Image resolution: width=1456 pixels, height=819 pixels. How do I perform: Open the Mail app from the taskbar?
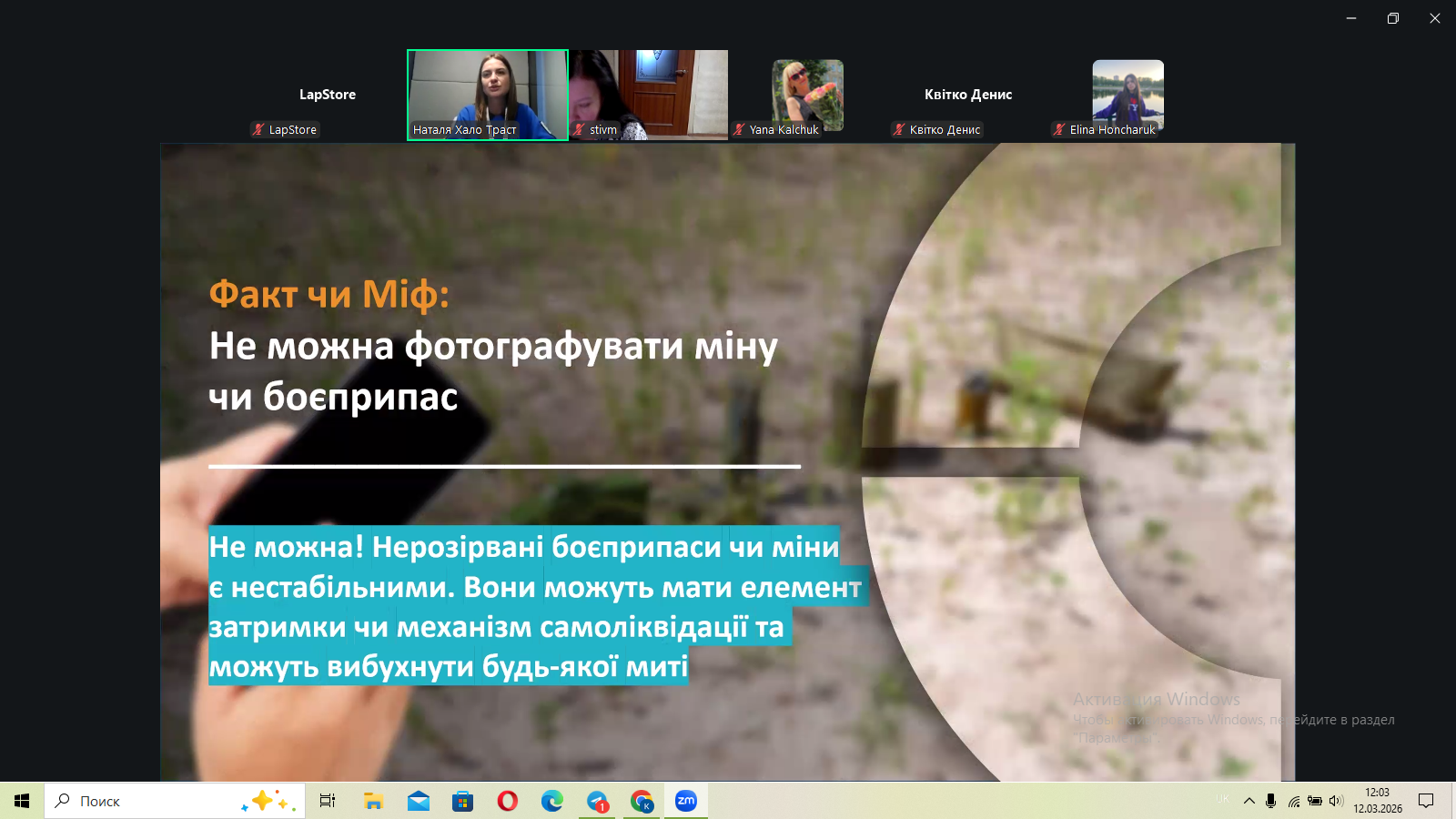(419, 801)
